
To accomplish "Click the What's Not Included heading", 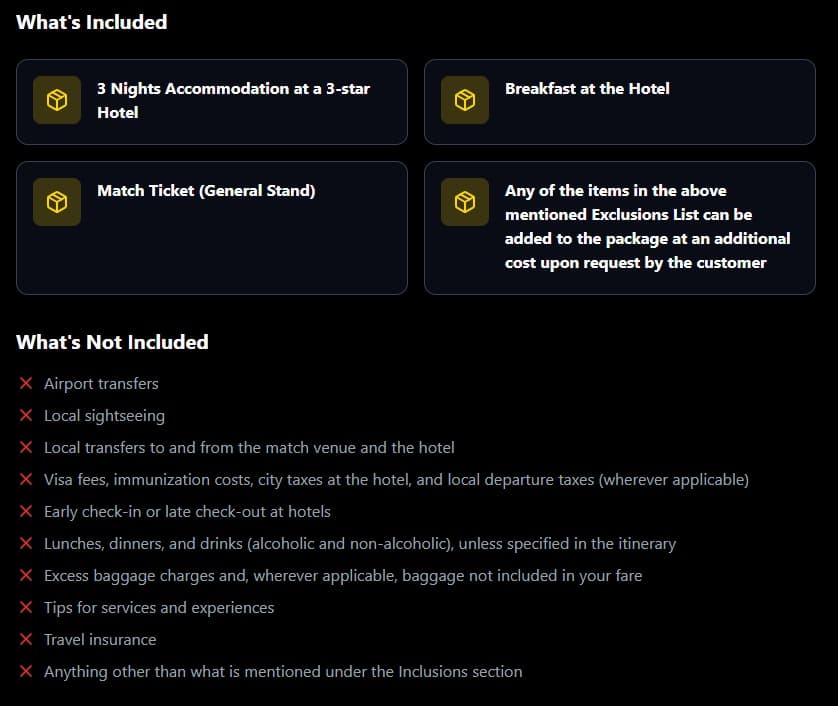I will pos(112,342).
